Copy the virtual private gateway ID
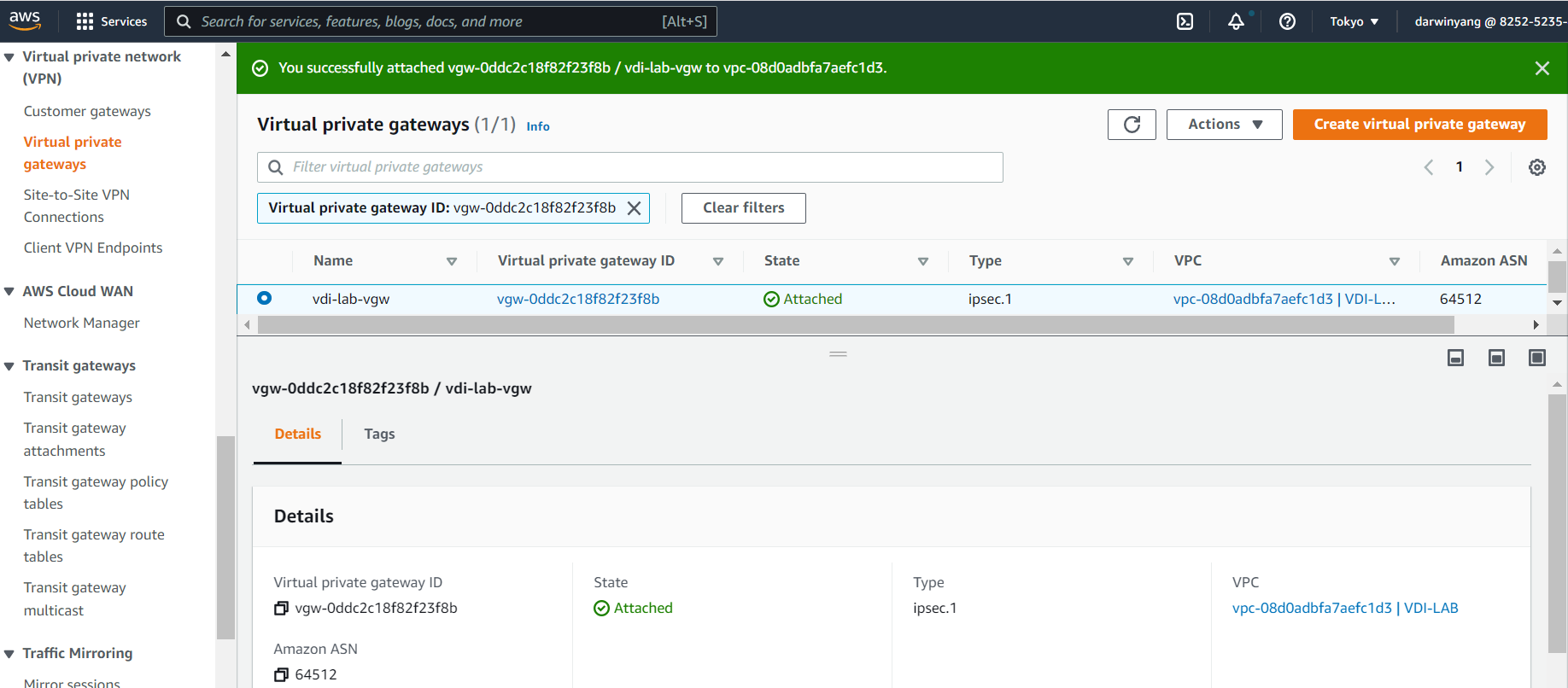1568x688 pixels. [x=281, y=609]
